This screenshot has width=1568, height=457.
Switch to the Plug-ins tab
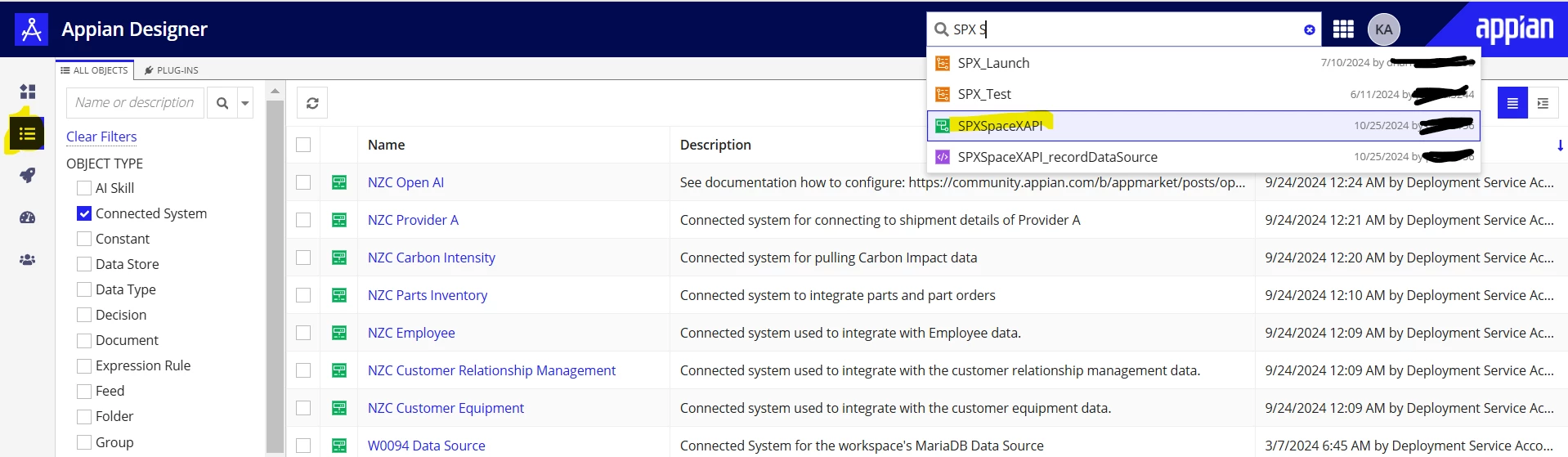(172, 70)
